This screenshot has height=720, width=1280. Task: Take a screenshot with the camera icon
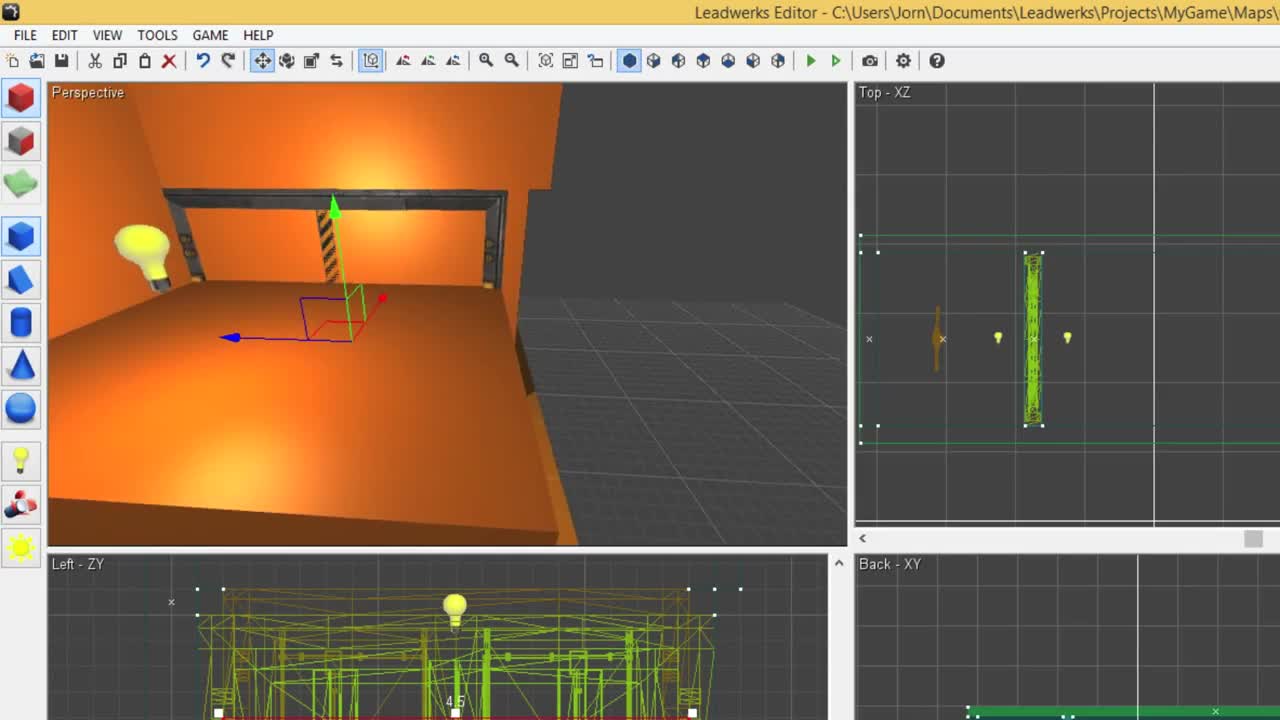pos(869,61)
